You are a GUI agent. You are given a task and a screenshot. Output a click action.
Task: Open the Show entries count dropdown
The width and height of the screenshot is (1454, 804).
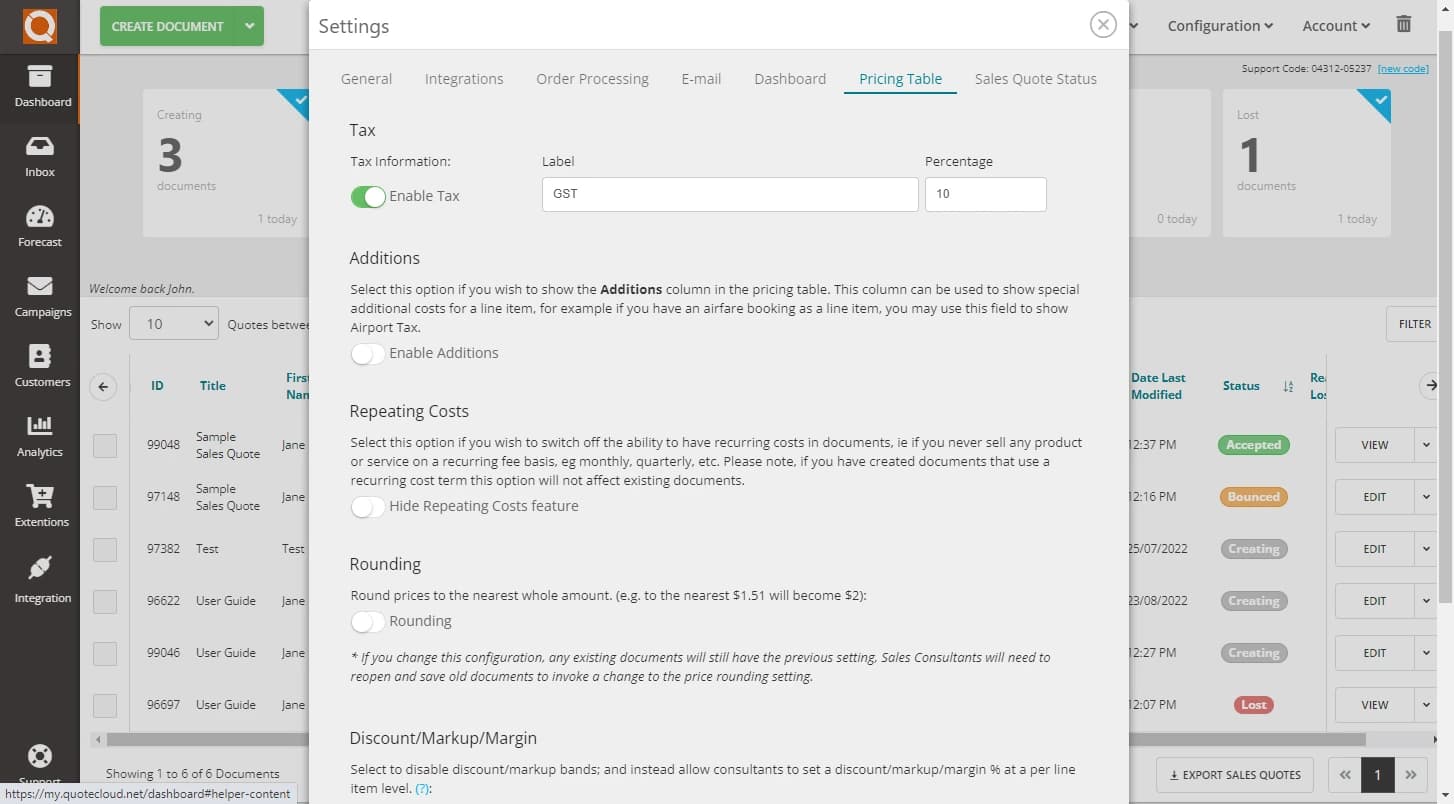point(173,323)
